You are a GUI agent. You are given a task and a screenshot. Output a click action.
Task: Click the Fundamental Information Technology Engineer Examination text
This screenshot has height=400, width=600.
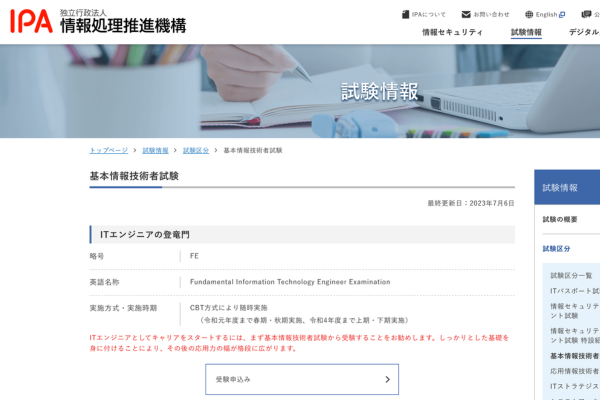(290, 282)
